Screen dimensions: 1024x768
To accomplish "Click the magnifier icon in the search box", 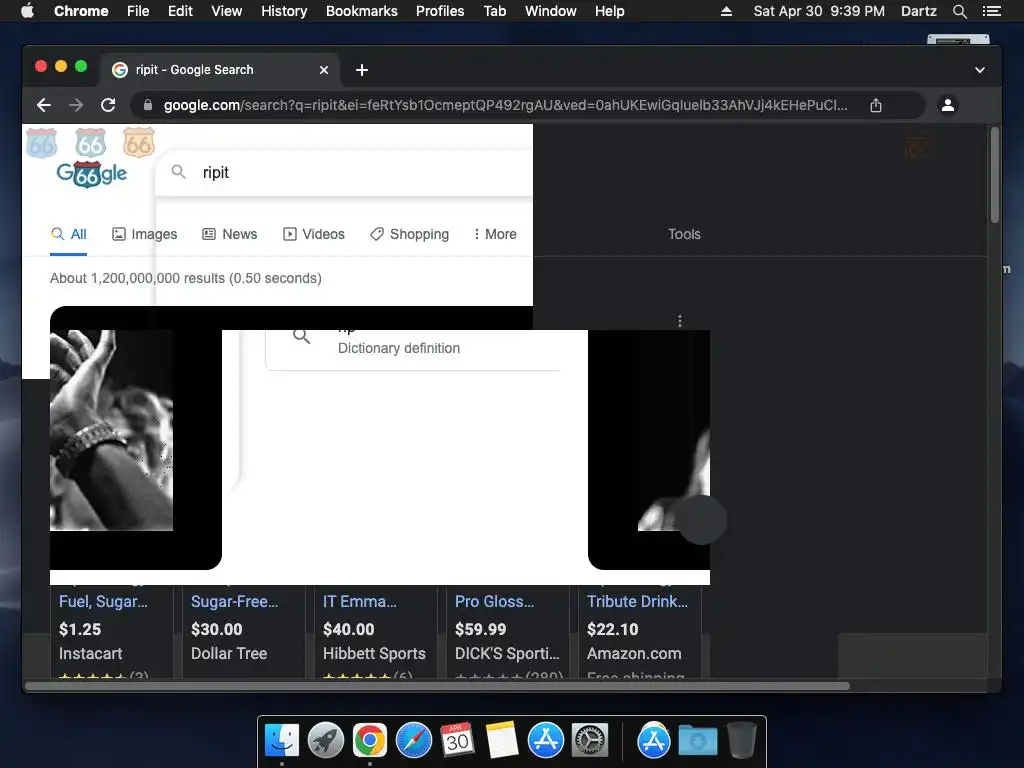I will pyautogui.click(x=178, y=172).
